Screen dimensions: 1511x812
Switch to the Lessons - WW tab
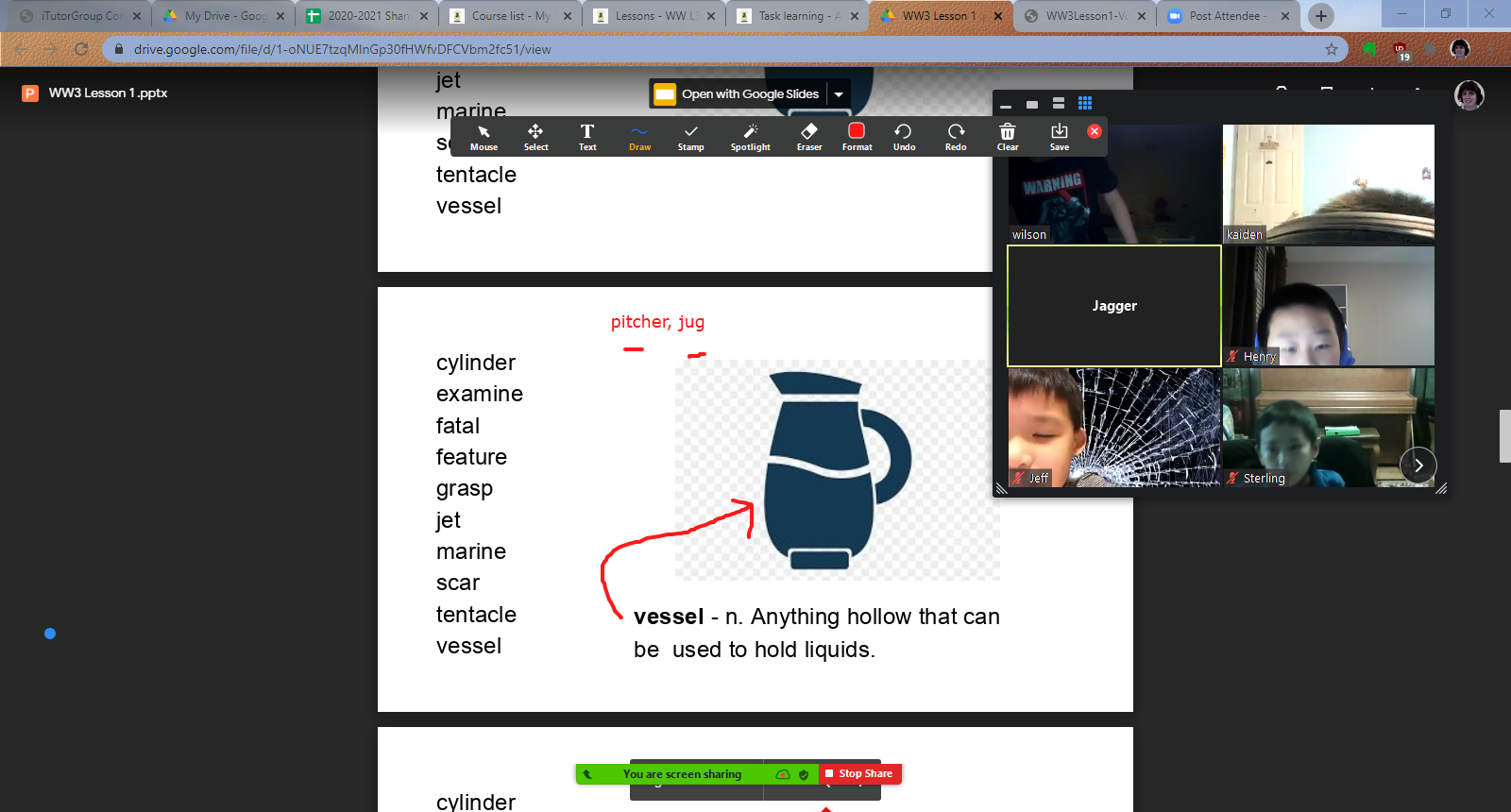tap(655, 16)
